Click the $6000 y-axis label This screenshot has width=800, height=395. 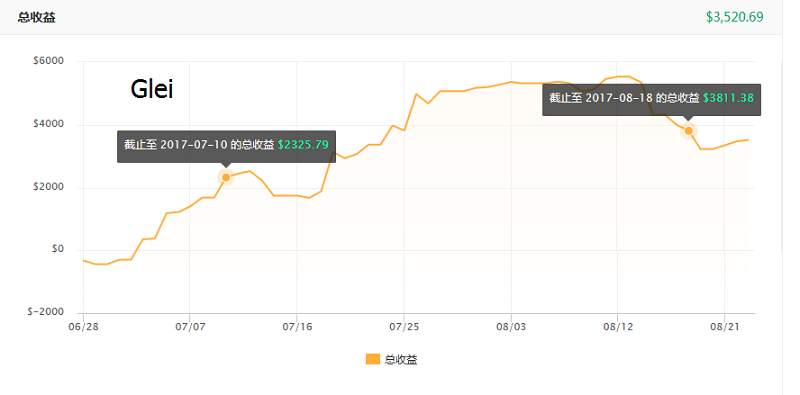pos(48,61)
